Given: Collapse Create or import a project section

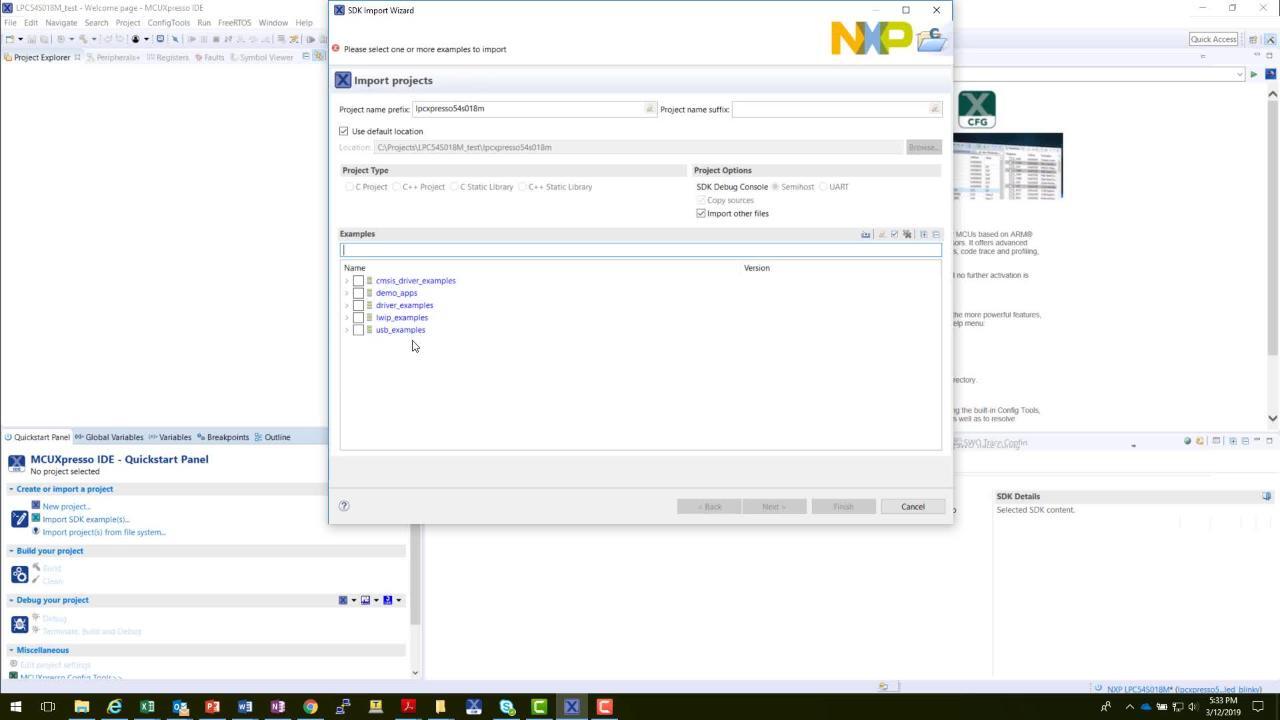Looking at the screenshot, I should click(11, 489).
